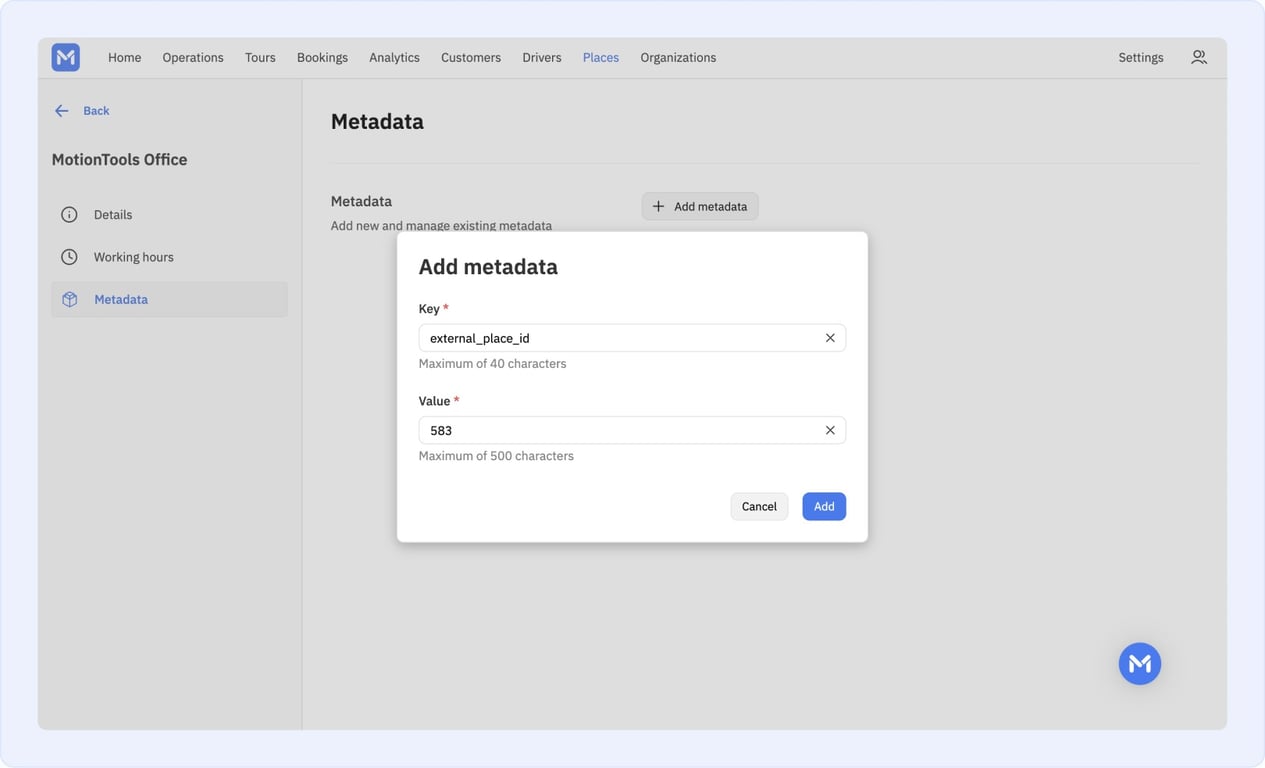The width and height of the screenshot is (1265, 768).
Task: Open the Drivers menu
Action: (x=542, y=57)
